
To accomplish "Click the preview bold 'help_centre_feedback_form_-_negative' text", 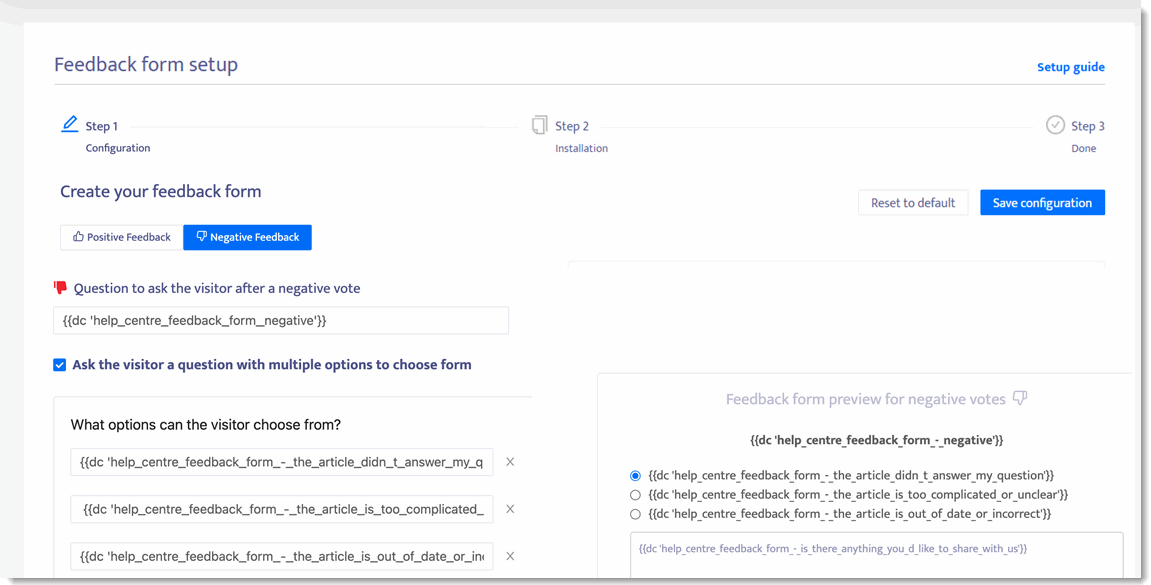I will (876, 440).
